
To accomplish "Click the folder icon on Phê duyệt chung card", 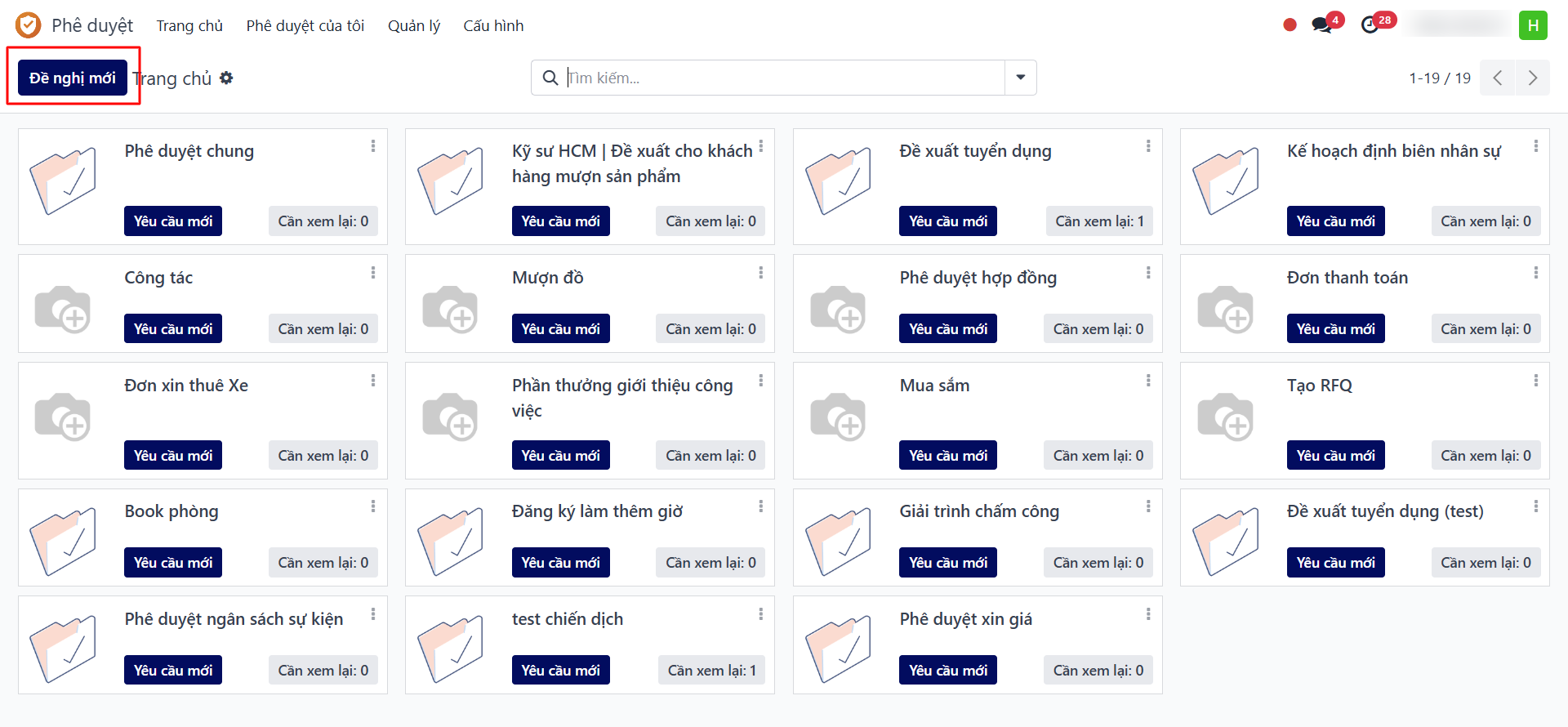I will coord(63,181).
